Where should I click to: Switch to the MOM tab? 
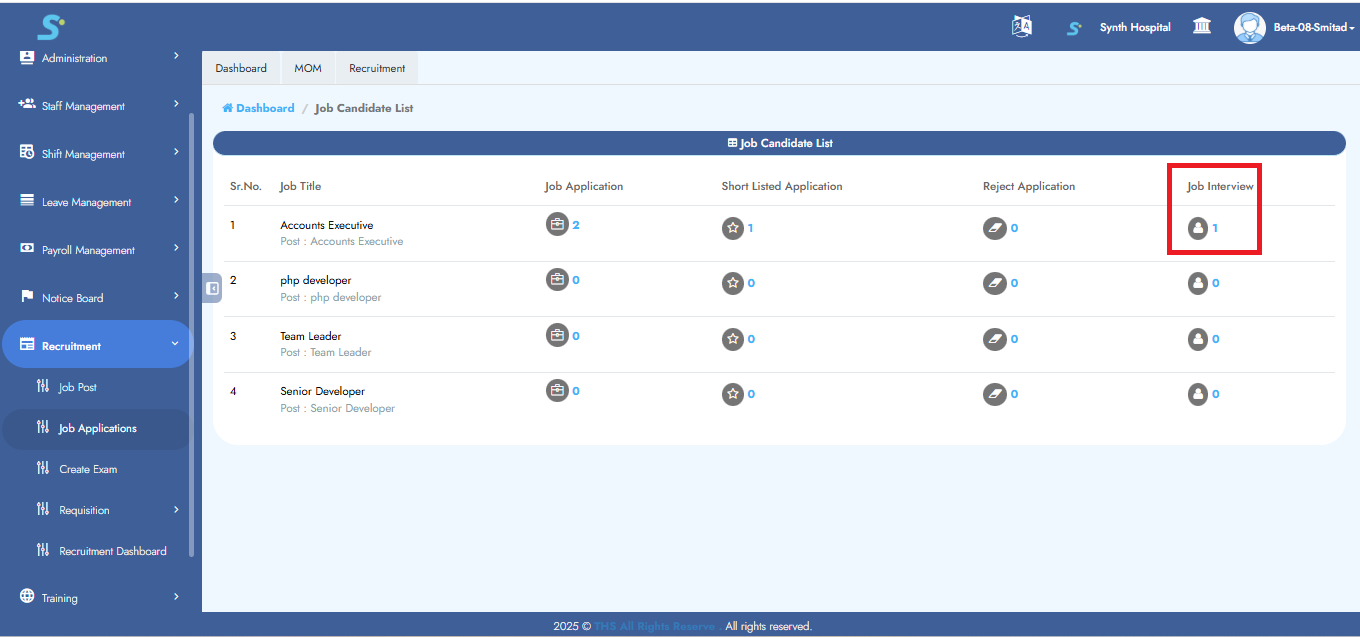click(307, 67)
